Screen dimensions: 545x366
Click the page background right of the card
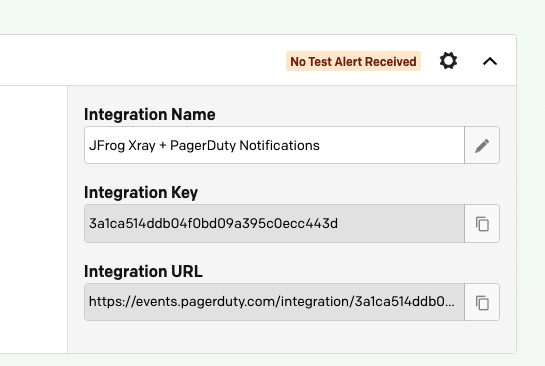[531, 195]
